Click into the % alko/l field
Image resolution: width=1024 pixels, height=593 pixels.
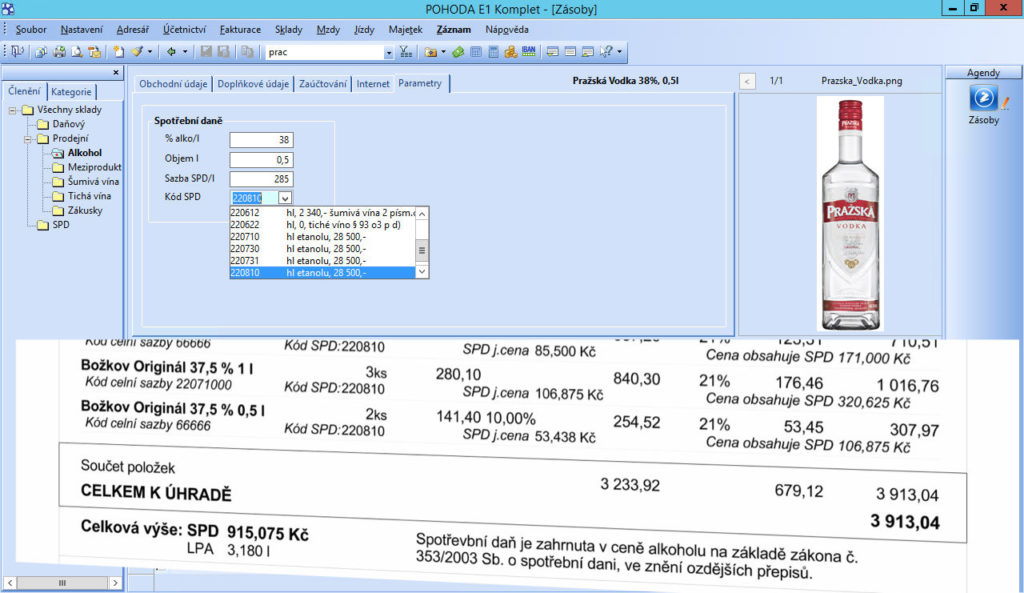coord(261,140)
